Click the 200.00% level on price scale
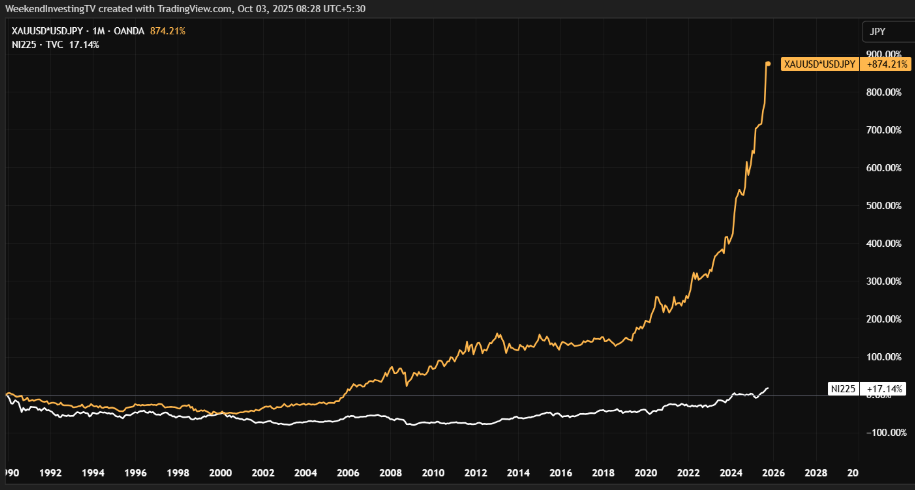This screenshot has width=915, height=490. click(885, 319)
